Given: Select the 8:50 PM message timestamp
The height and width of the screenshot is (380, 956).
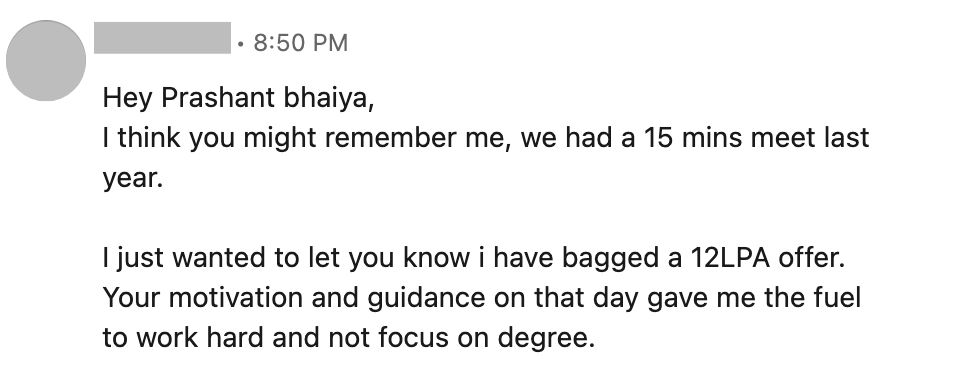Looking at the screenshot, I should [301, 43].
